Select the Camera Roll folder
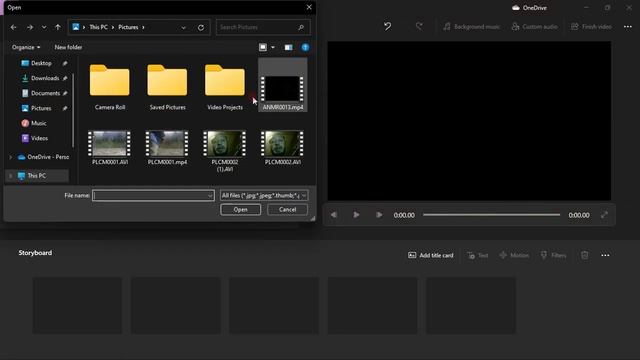Image resolution: width=640 pixels, height=360 pixels. (110, 87)
